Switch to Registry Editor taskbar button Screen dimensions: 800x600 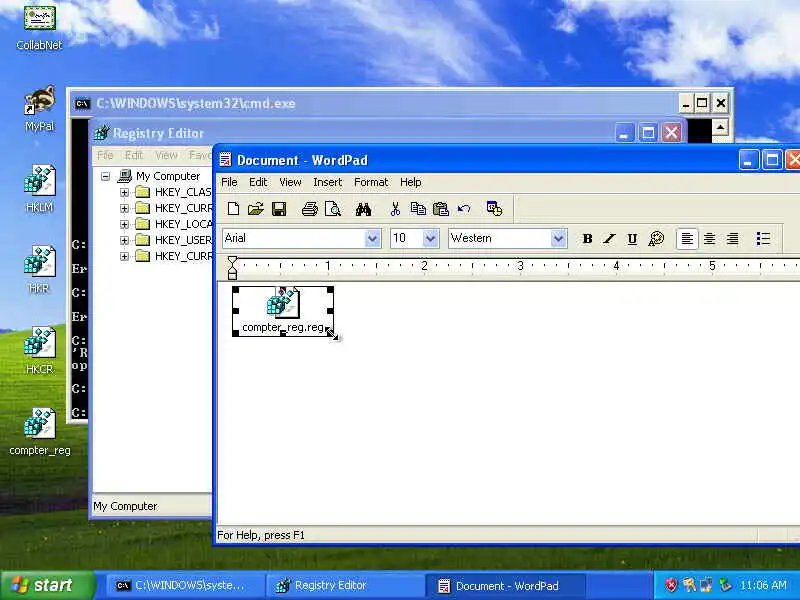pos(345,586)
